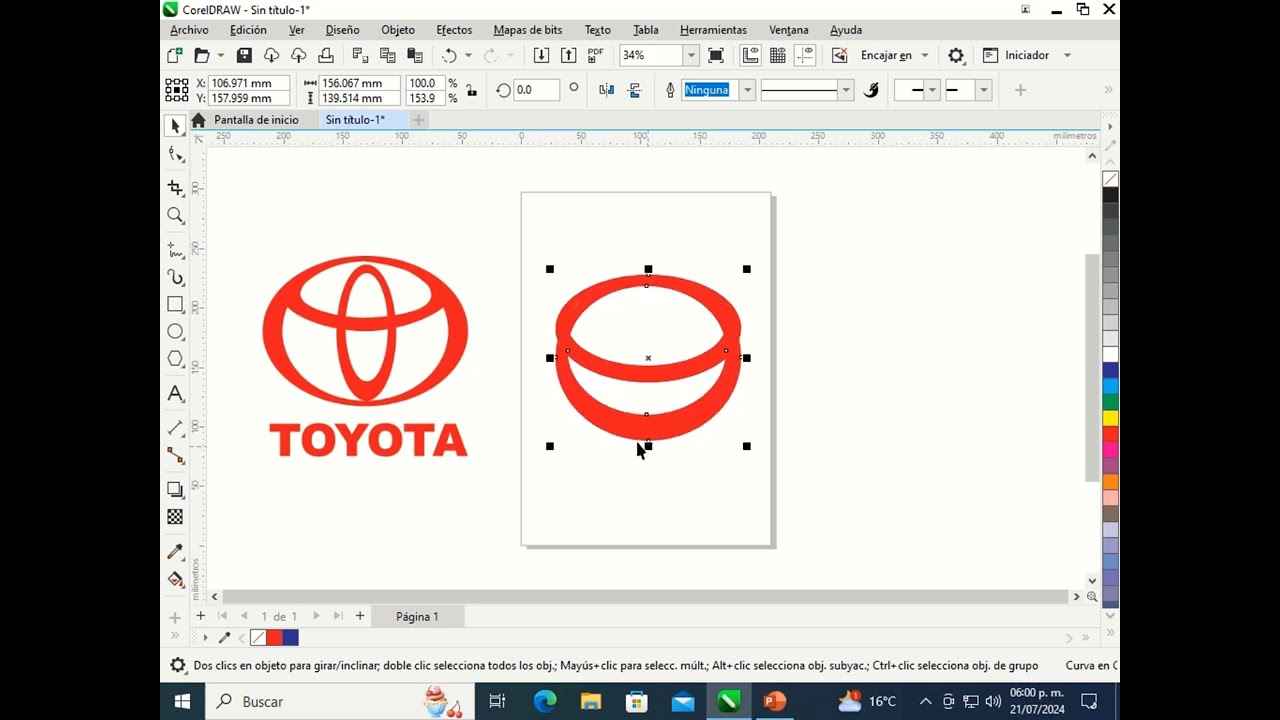1280x720 pixels.
Task: Go to the last page arrow
Action: click(x=338, y=616)
